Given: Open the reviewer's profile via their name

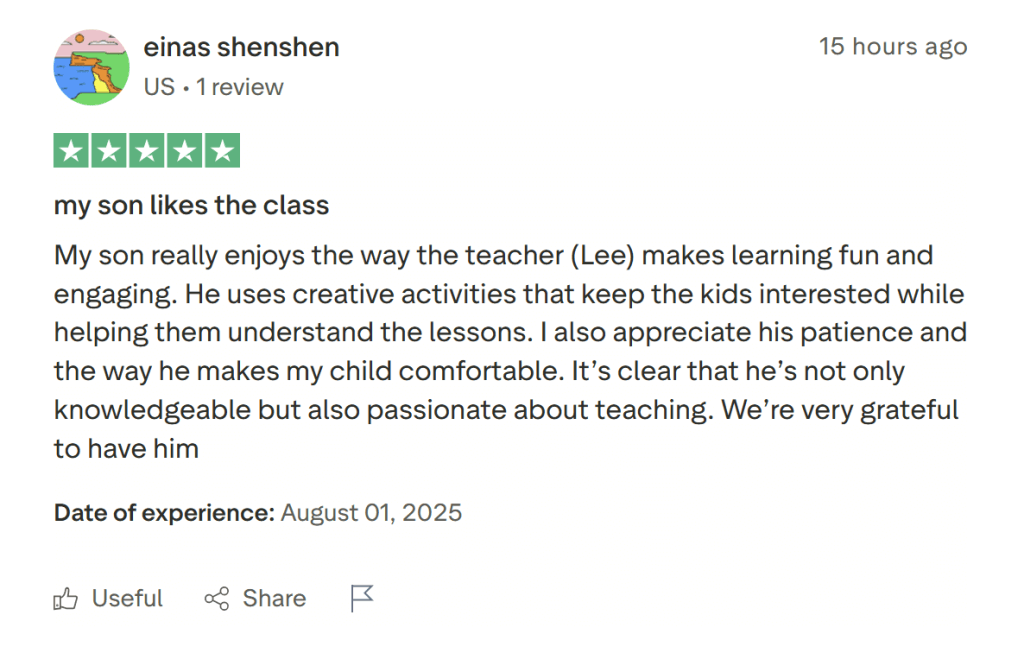Looking at the screenshot, I should (x=241, y=46).
